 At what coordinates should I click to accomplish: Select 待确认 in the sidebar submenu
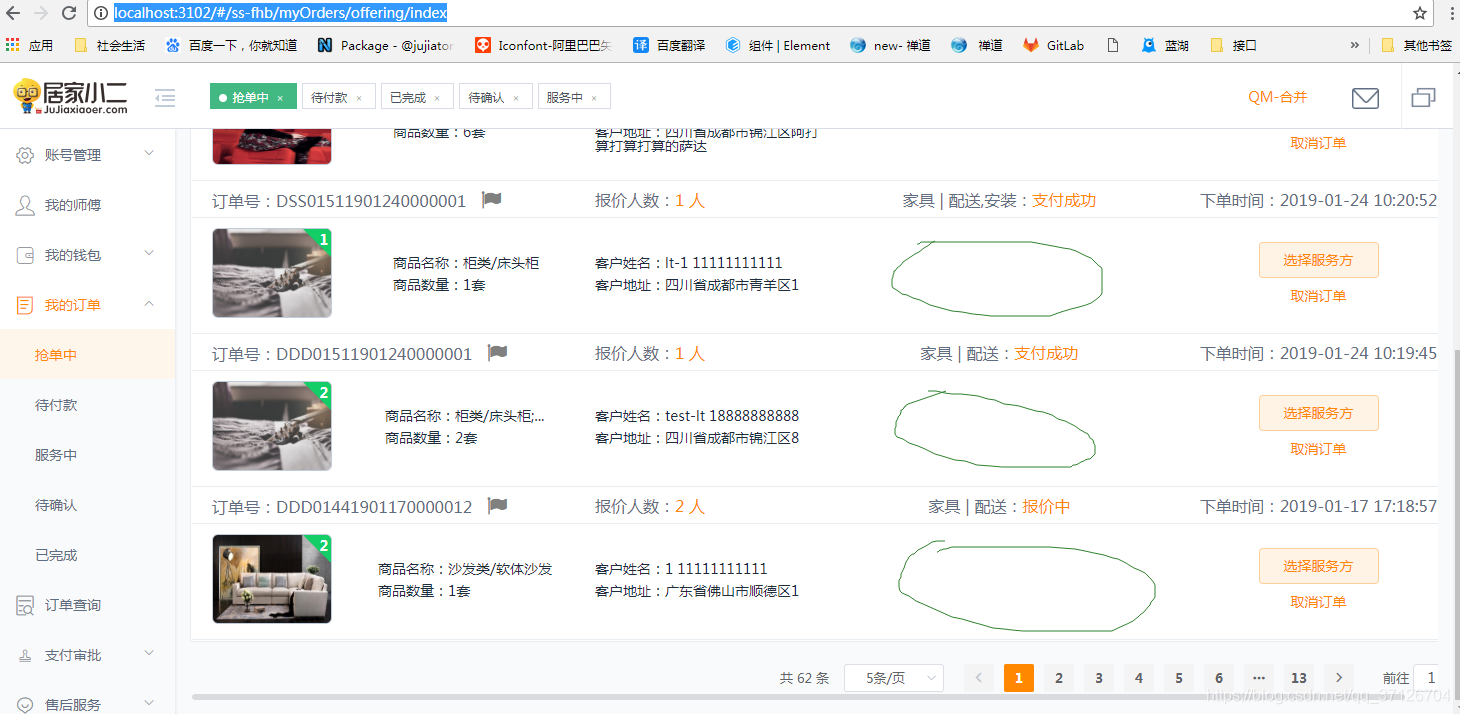pos(87,505)
